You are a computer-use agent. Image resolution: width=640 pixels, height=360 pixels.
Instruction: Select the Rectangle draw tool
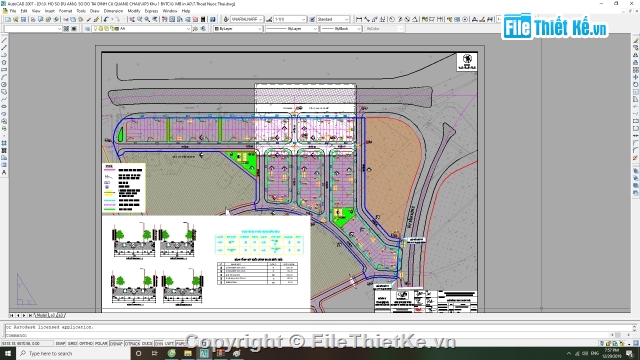coord(4,70)
